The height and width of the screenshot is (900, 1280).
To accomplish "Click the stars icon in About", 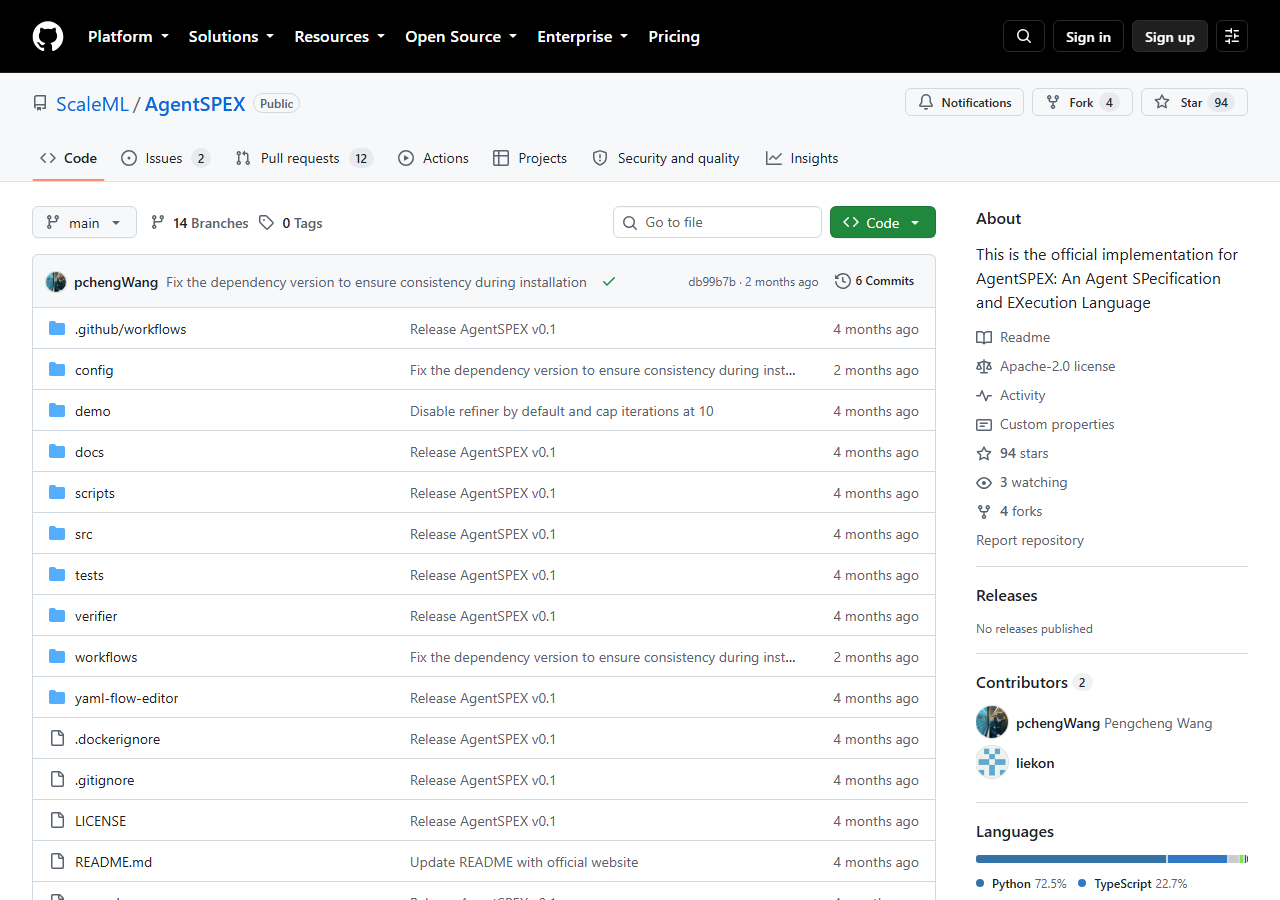I will tap(984, 453).
